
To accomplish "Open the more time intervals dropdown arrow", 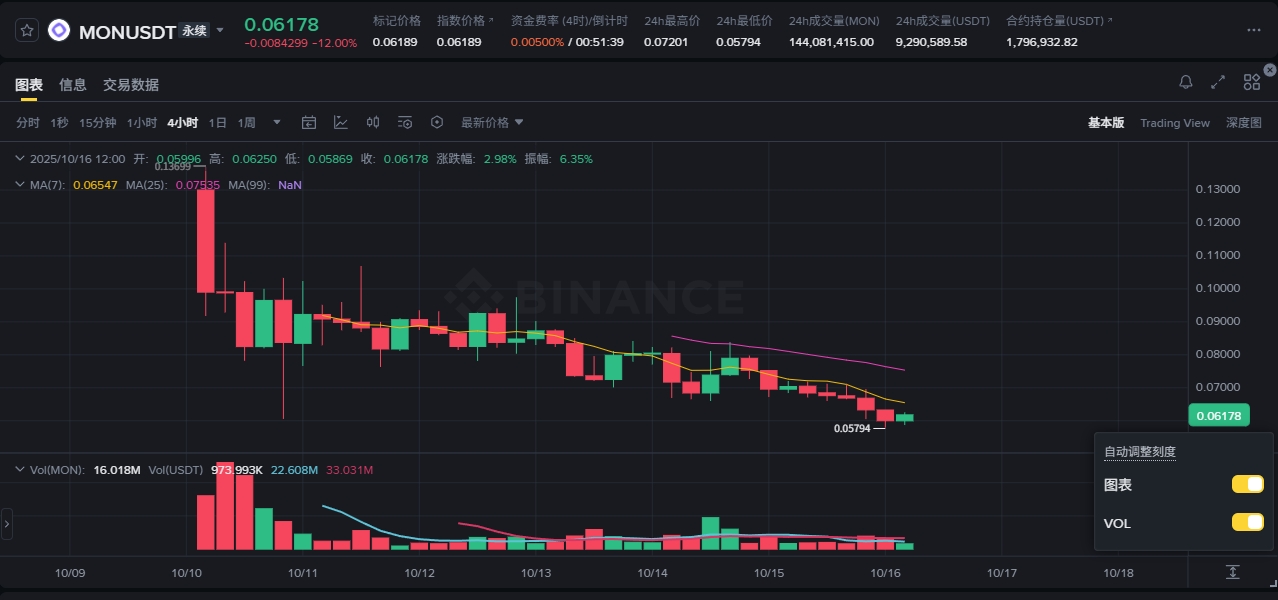I will pos(277,123).
